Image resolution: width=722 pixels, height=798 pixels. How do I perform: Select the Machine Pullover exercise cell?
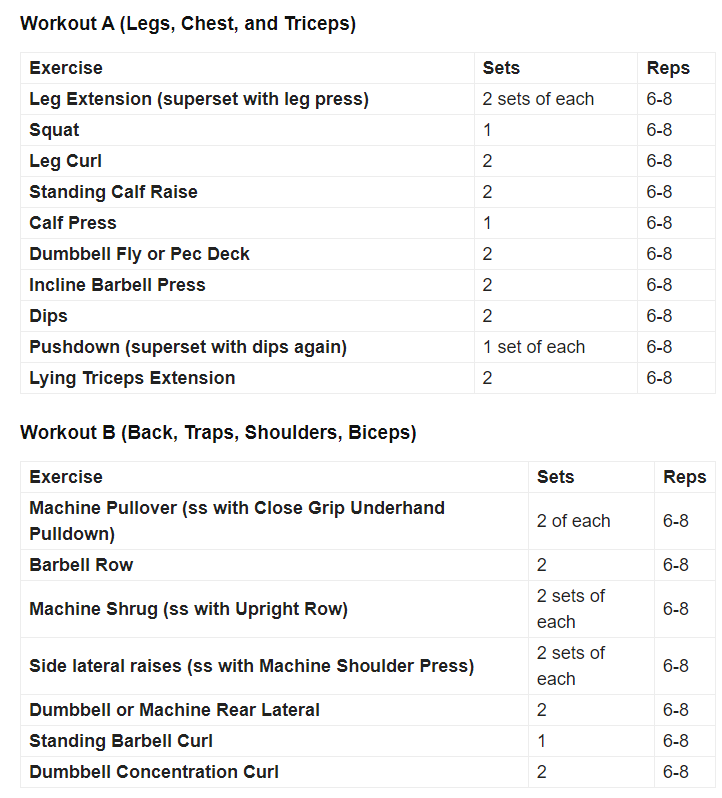(x=237, y=521)
